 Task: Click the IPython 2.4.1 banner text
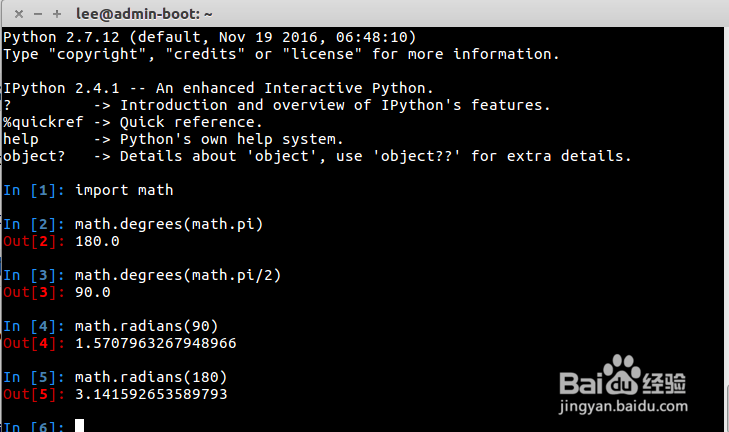pyautogui.click(x=218, y=88)
